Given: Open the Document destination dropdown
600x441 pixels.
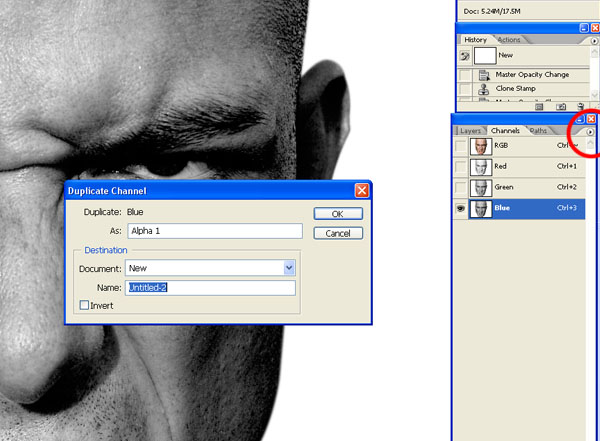Looking at the screenshot, I should pyautogui.click(x=289, y=268).
